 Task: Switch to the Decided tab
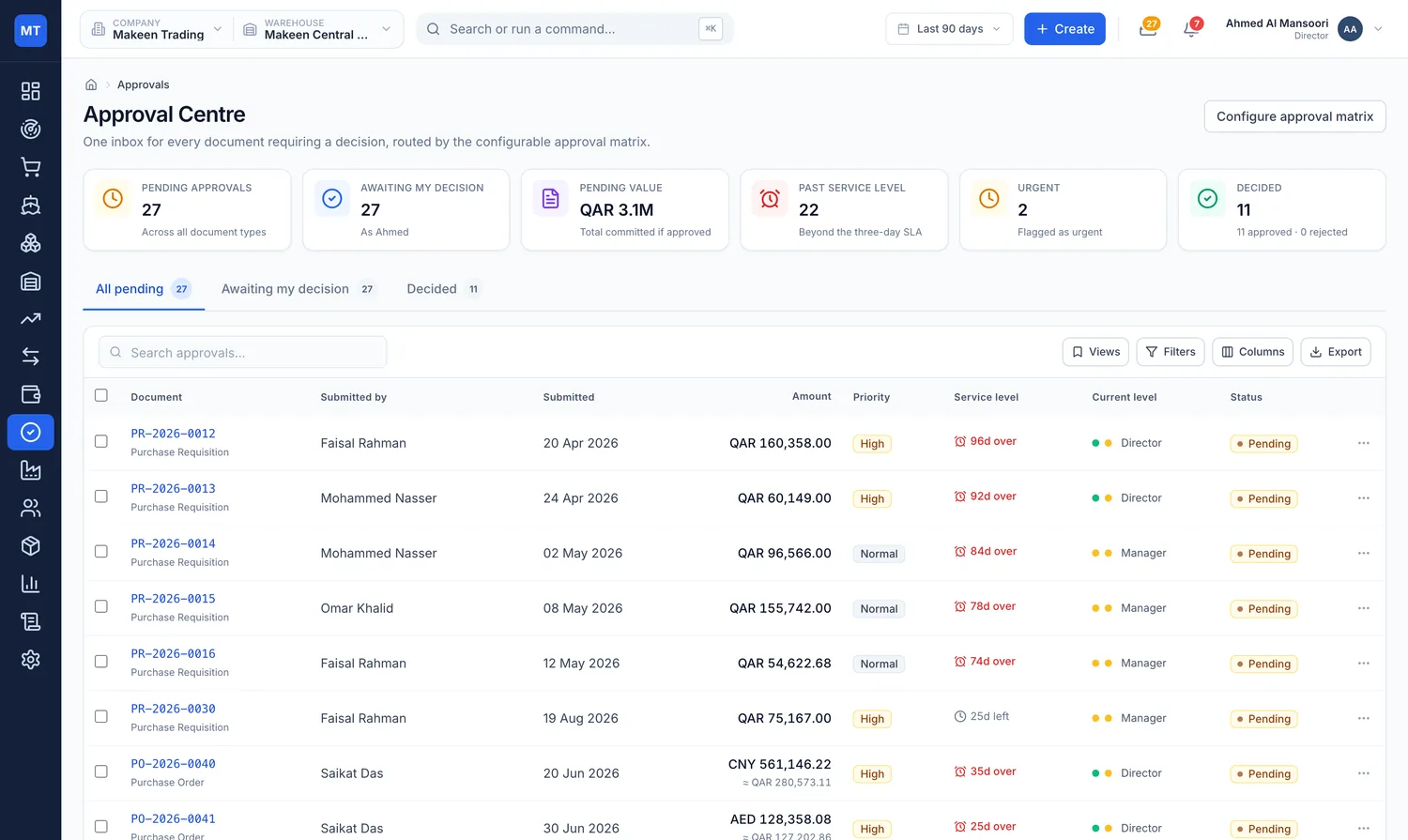(x=444, y=289)
